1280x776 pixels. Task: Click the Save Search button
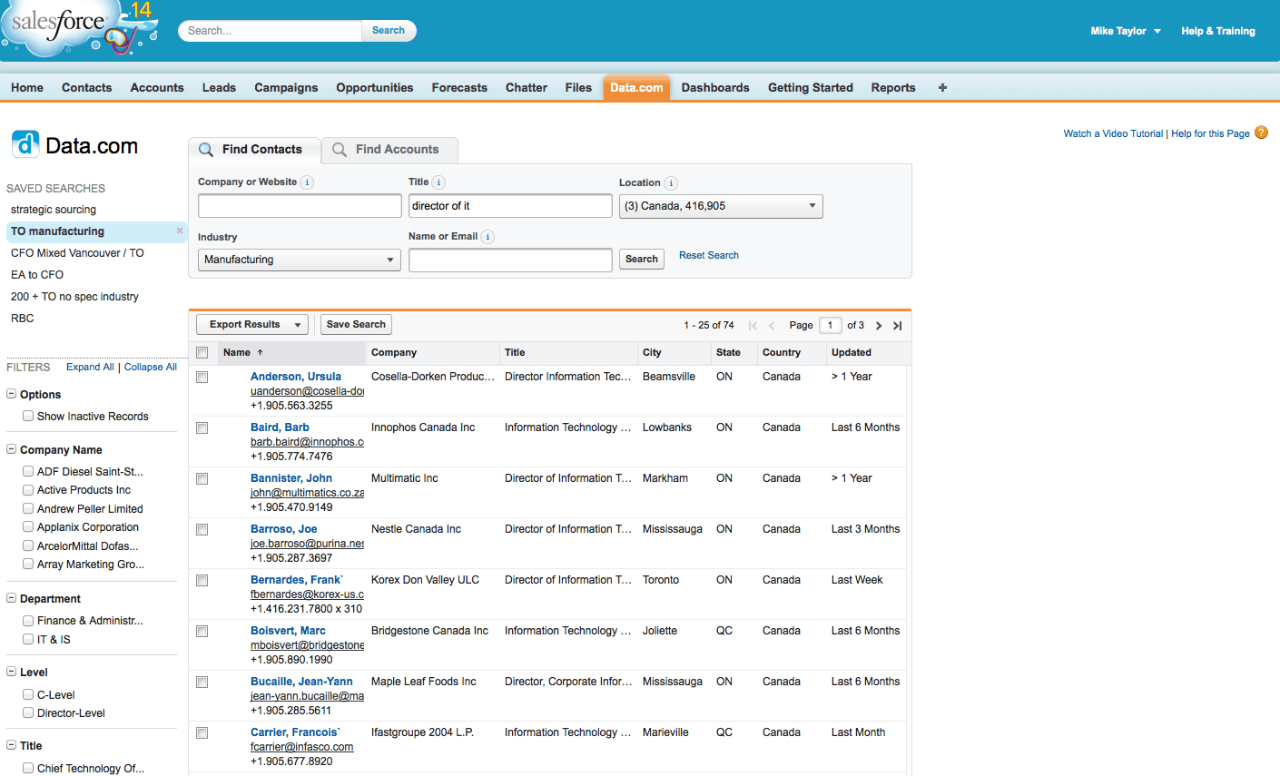356,325
